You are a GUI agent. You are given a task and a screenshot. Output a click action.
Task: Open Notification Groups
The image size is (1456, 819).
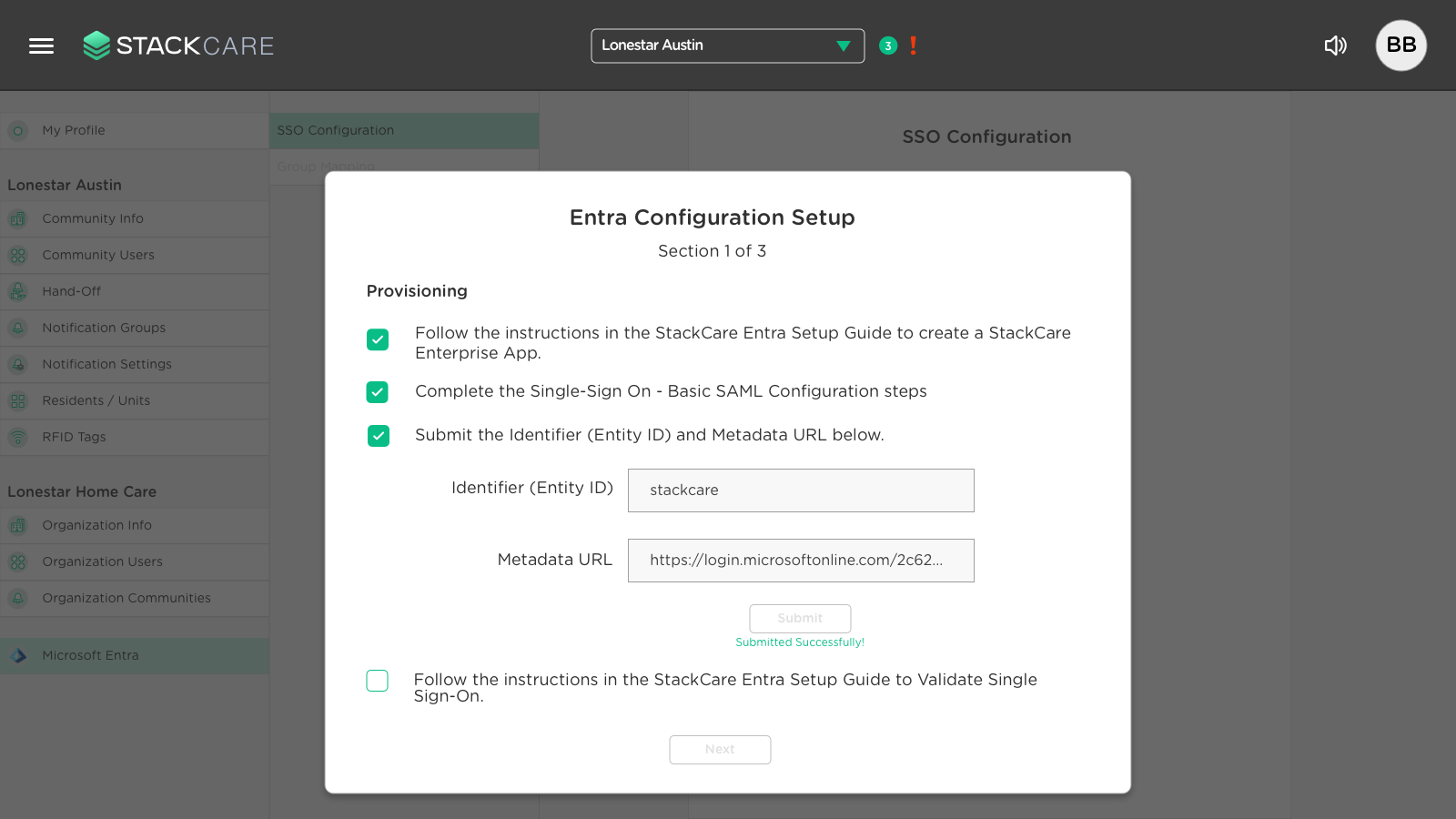tap(135, 329)
